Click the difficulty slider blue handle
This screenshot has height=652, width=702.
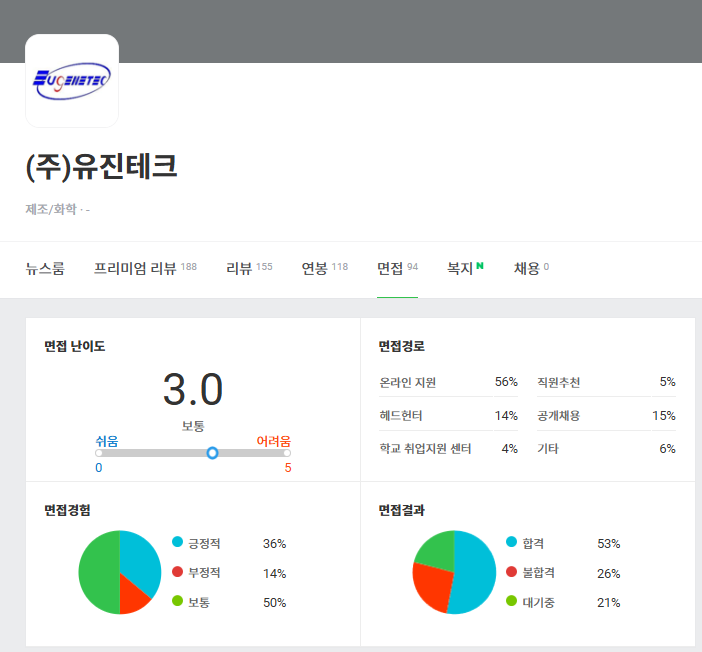(x=212, y=453)
